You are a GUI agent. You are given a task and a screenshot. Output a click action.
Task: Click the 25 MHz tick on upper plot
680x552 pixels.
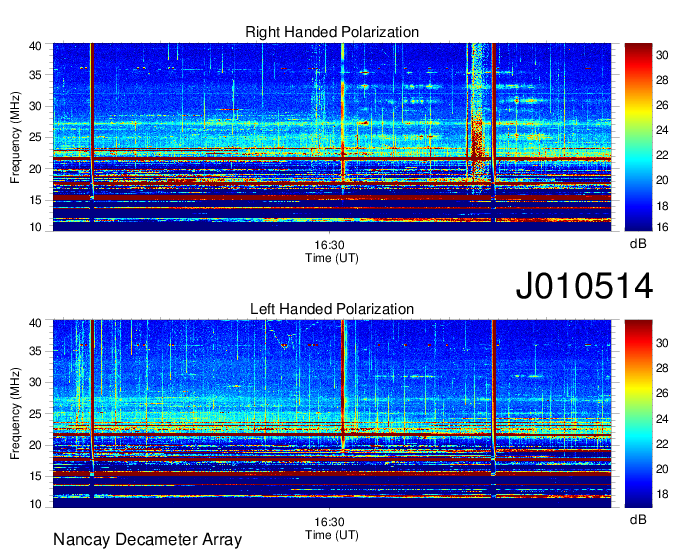35,137
